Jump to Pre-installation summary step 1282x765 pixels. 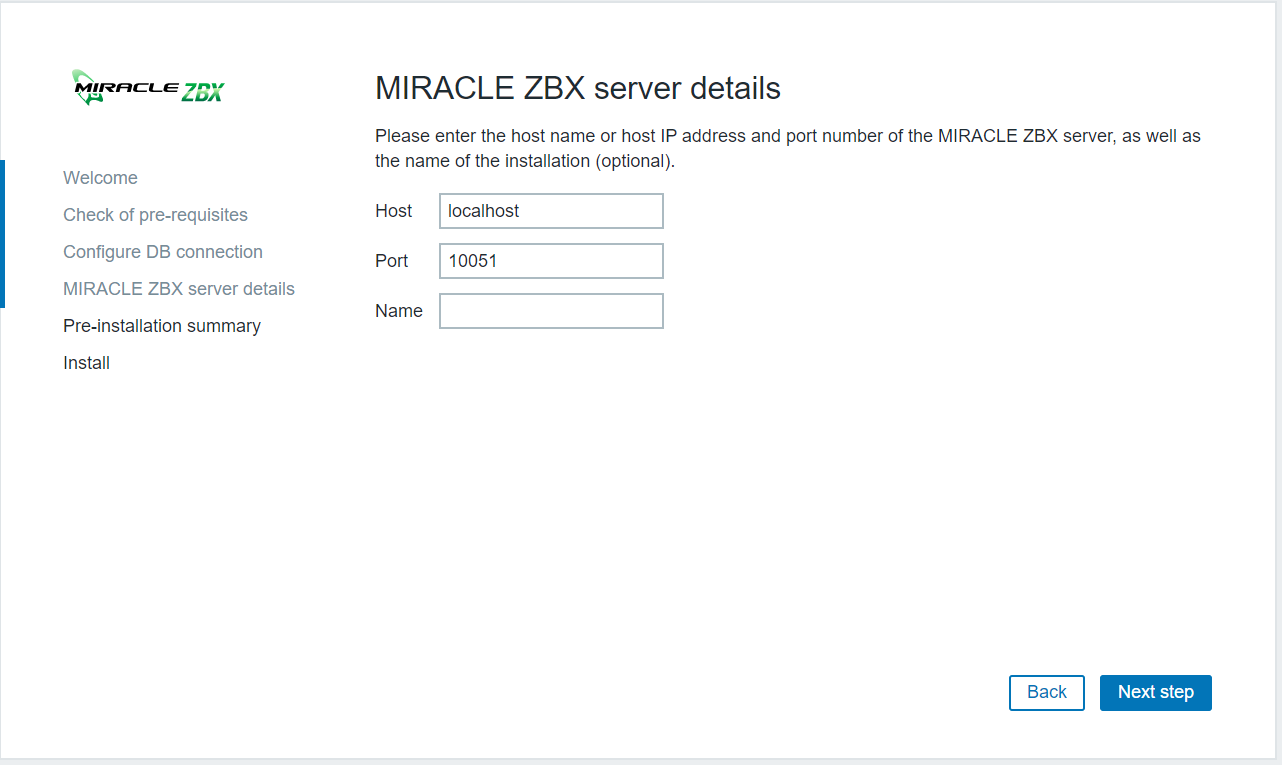(x=162, y=326)
